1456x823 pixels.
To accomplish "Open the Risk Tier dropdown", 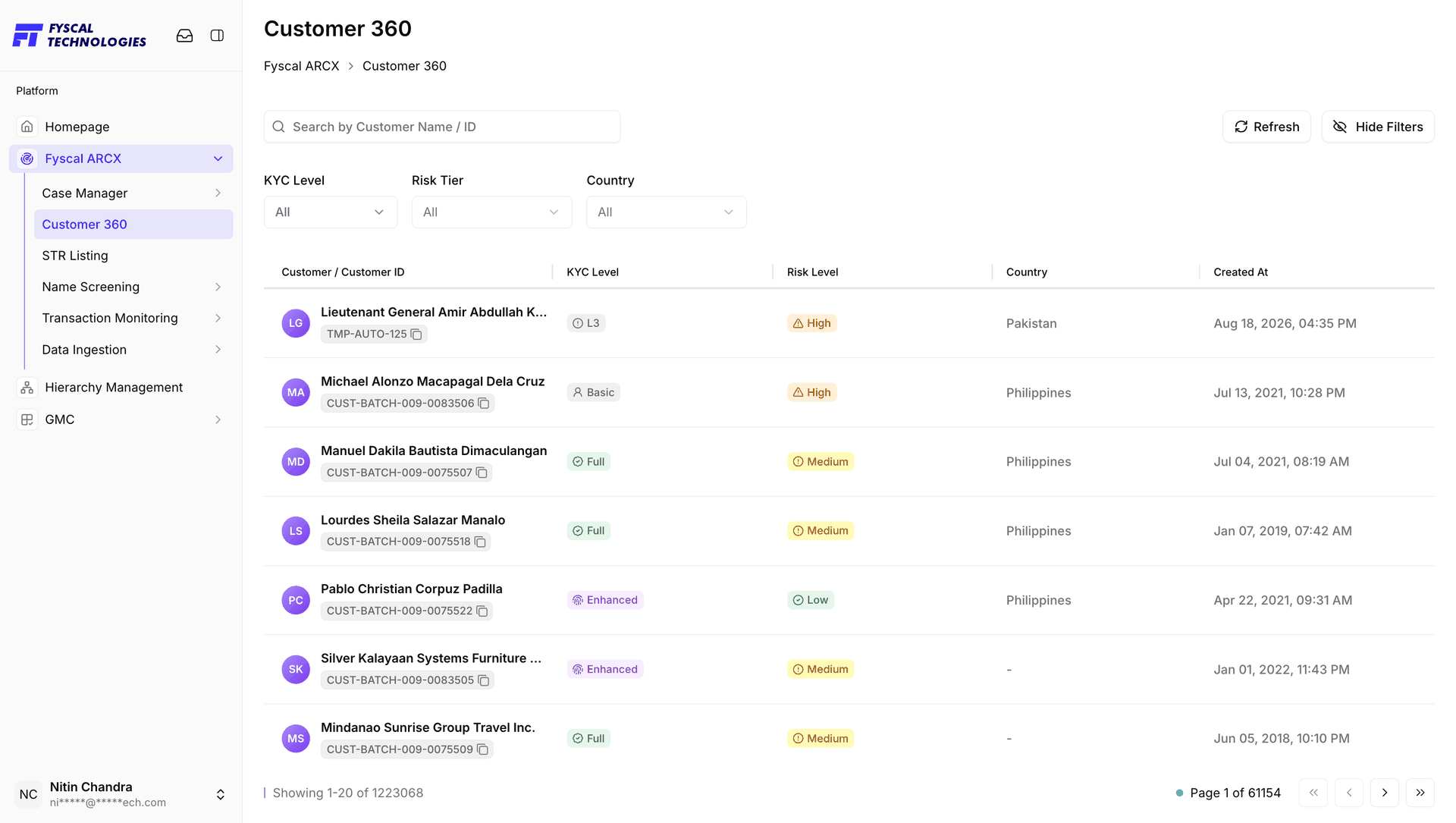I will [492, 212].
